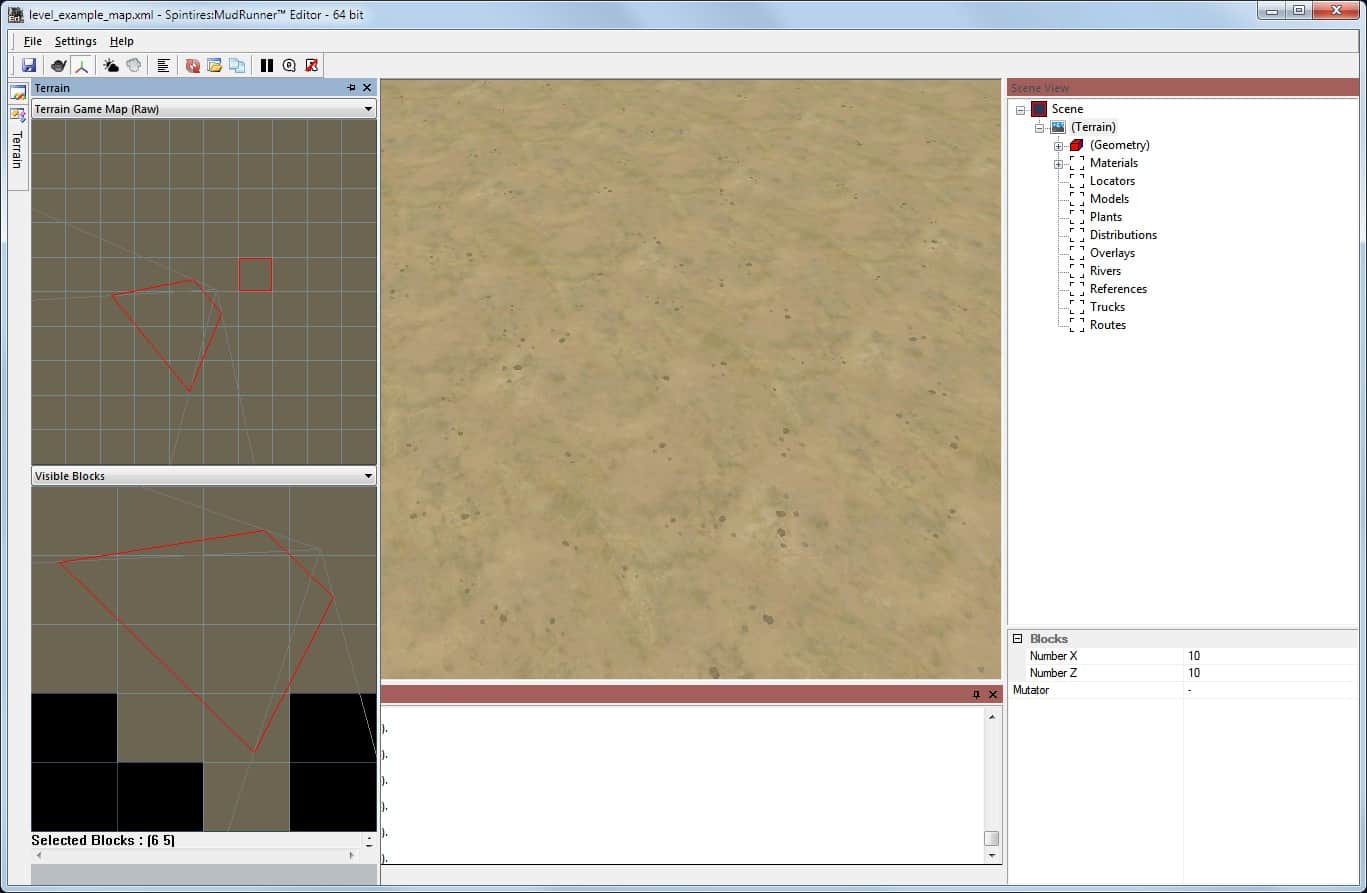The height and width of the screenshot is (893, 1367).
Task: Open the Visible Blocks dropdown
Action: tap(368, 476)
